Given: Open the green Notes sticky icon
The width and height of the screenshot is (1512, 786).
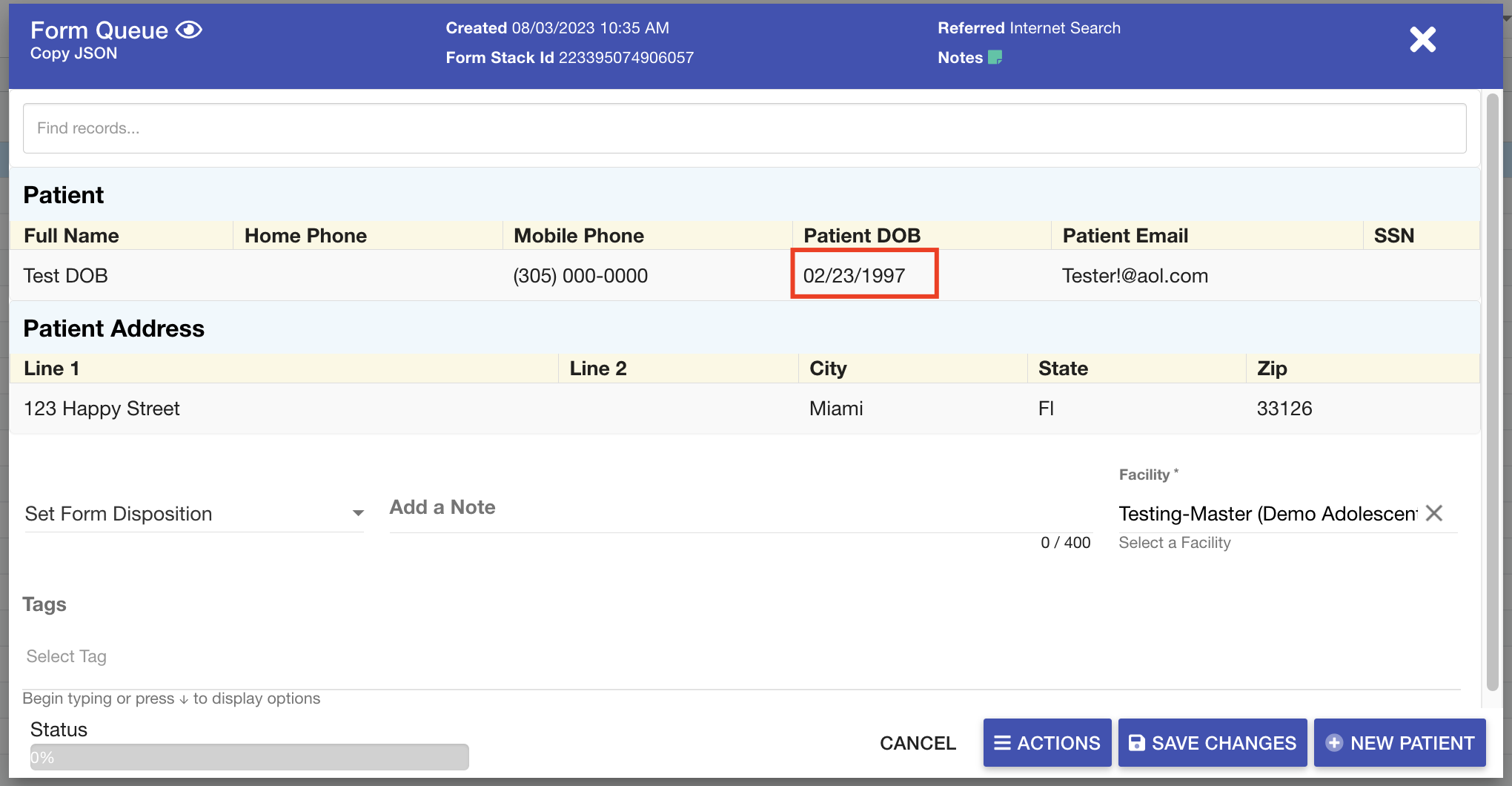Looking at the screenshot, I should click(x=995, y=57).
